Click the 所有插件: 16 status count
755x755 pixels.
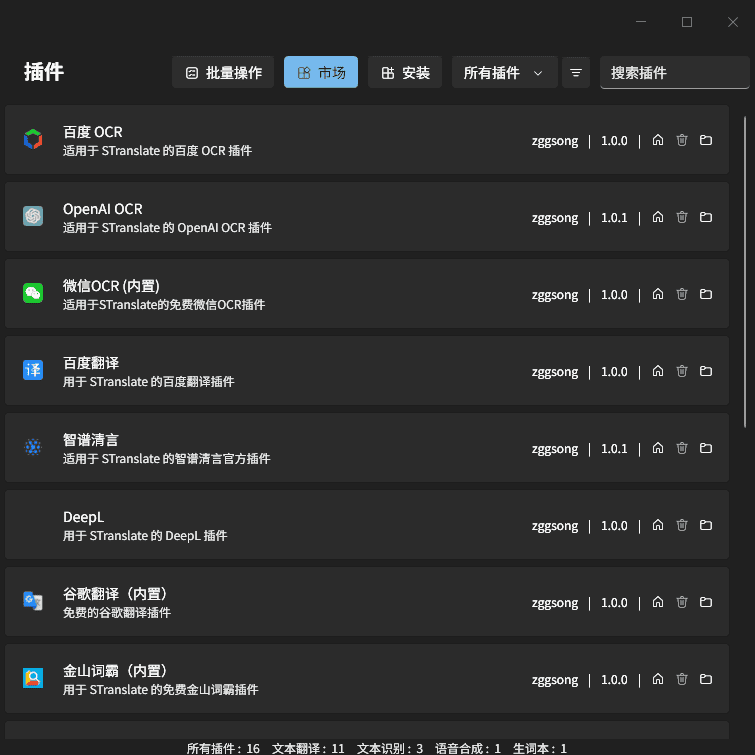point(223,748)
